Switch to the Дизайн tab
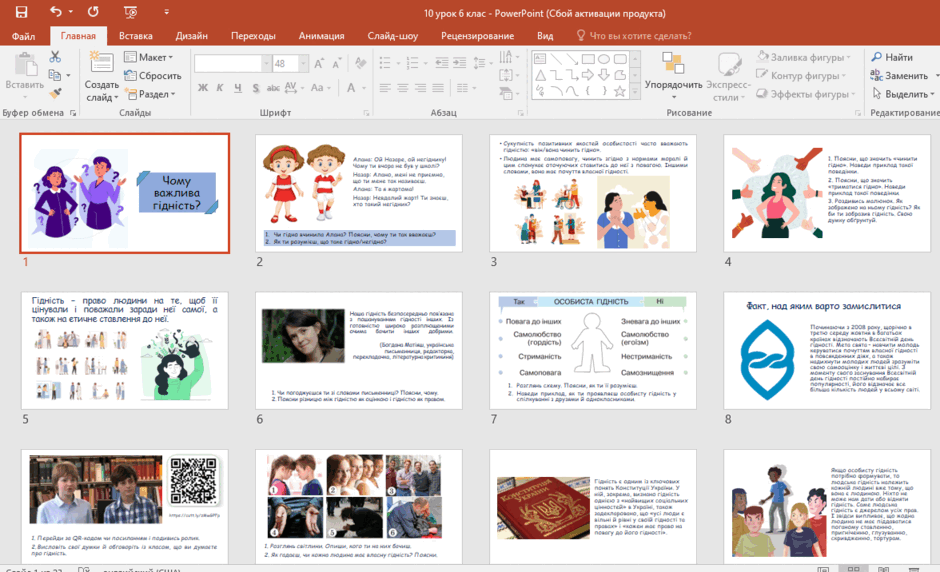The height and width of the screenshot is (572, 940). coord(192,36)
